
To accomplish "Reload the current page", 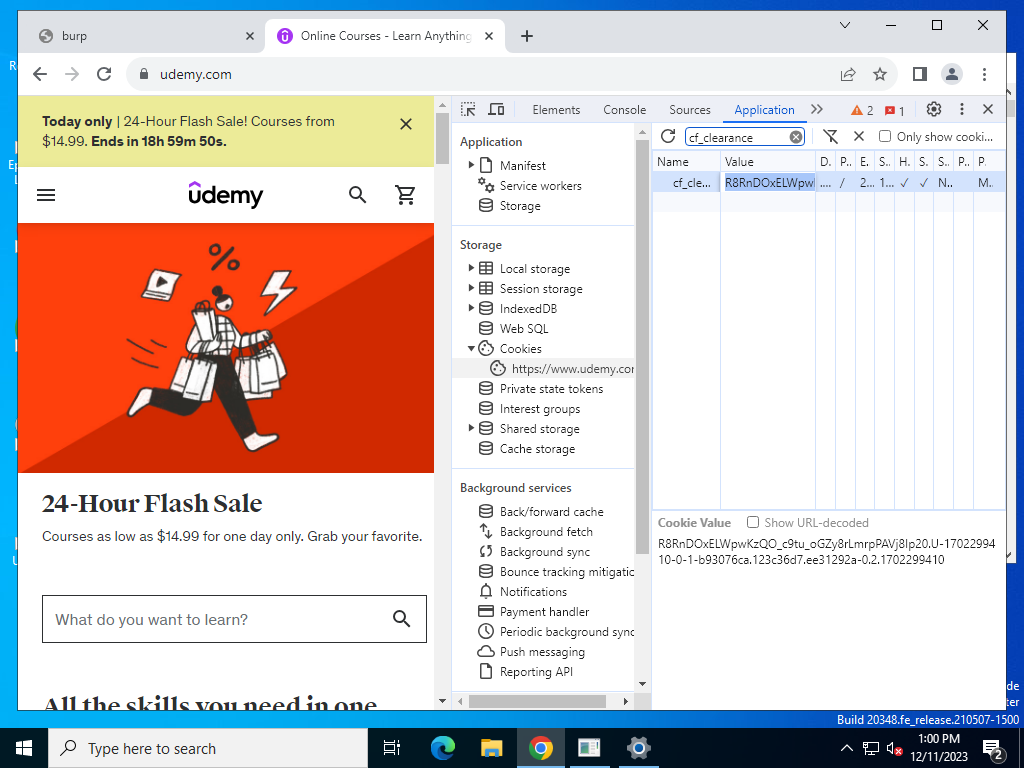I will click(104, 74).
